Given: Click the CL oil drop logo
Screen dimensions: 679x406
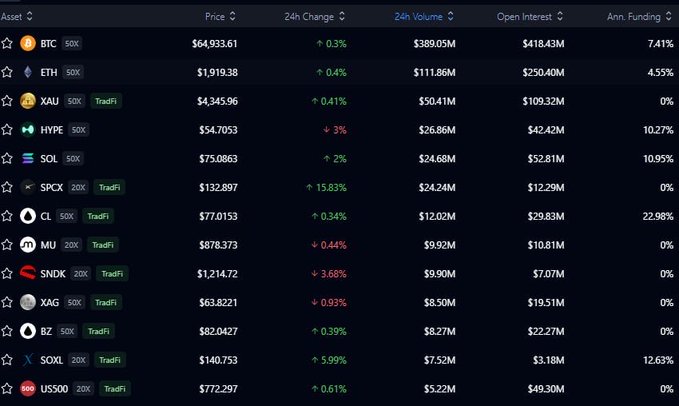Looking at the screenshot, I should (x=28, y=216).
